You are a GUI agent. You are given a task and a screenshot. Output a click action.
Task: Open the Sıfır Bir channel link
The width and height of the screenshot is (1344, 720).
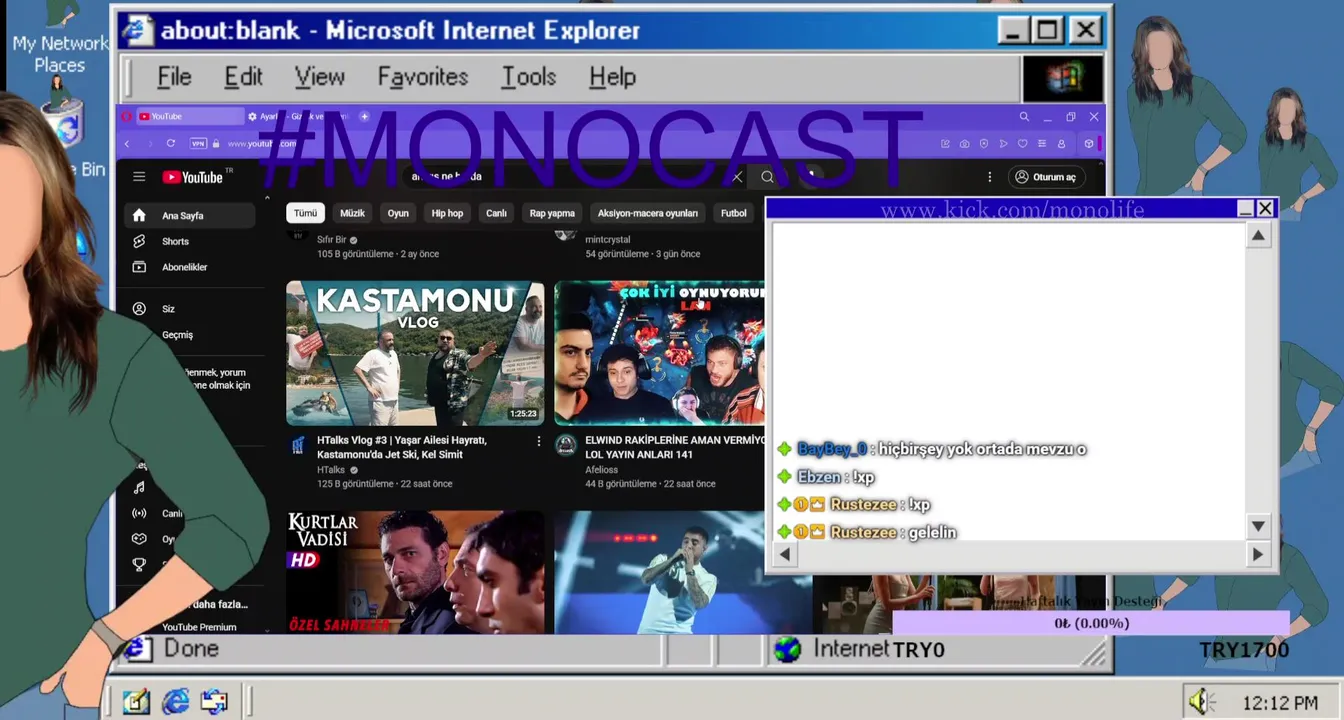(332, 240)
